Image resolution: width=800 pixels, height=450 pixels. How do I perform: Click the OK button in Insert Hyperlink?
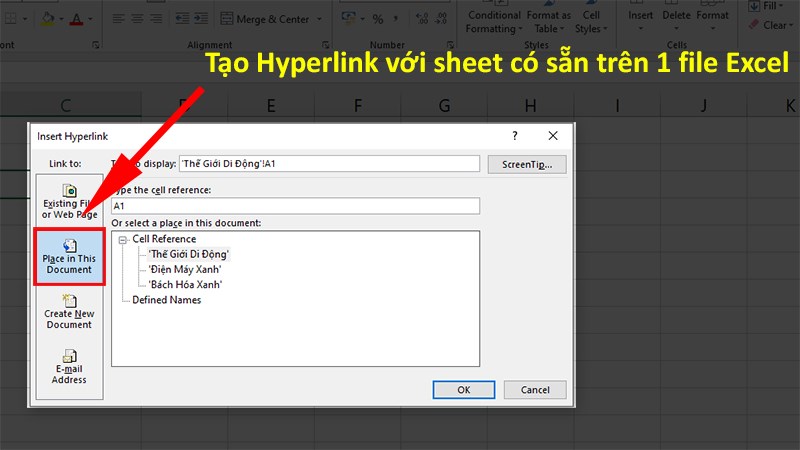tap(463, 390)
